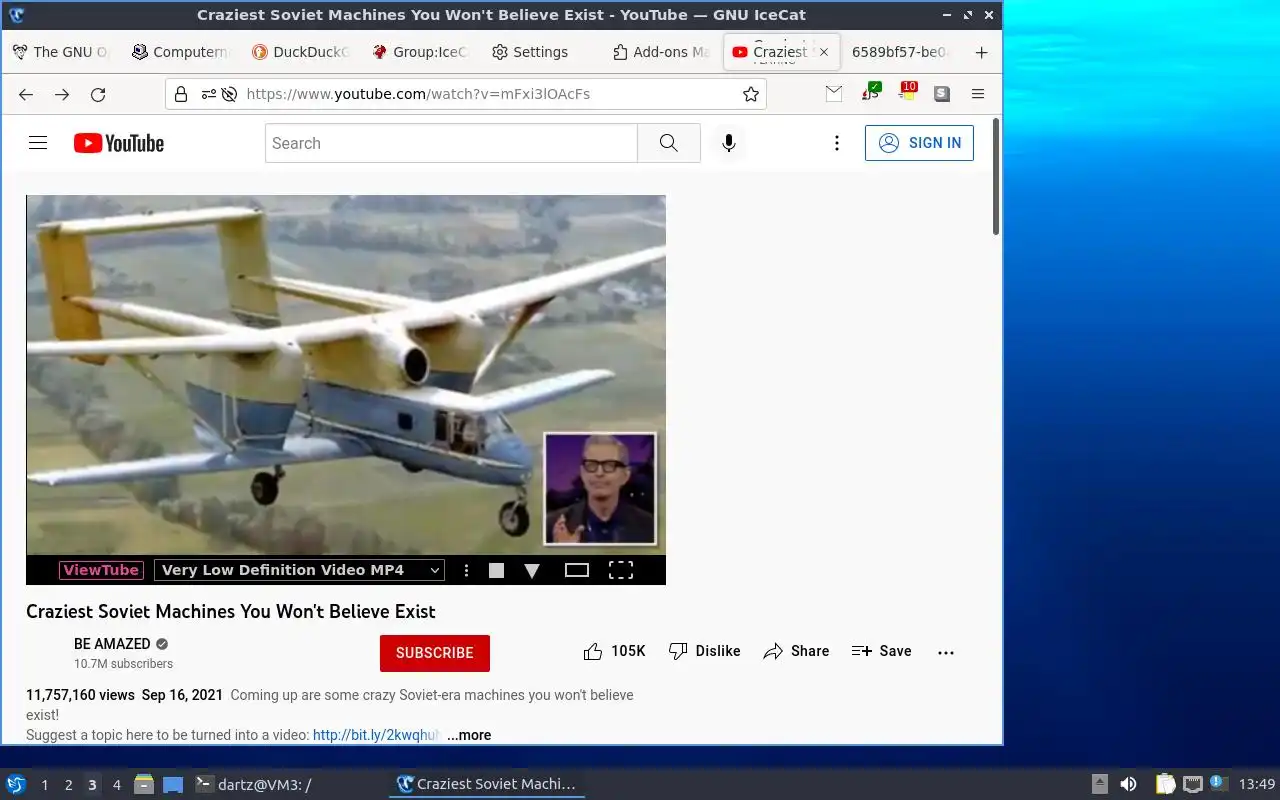Switch to workspace 2
The height and width of the screenshot is (800, 1280).
coord(68,785)
